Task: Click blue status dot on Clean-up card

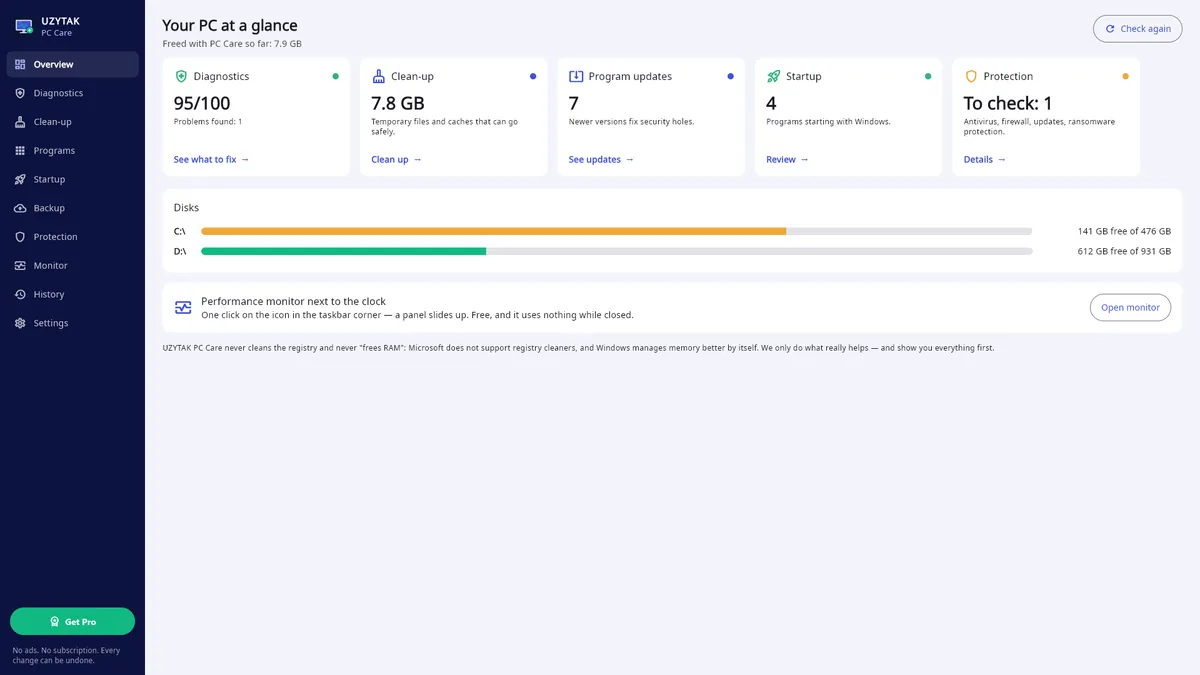Action: (x=533, y=76)
